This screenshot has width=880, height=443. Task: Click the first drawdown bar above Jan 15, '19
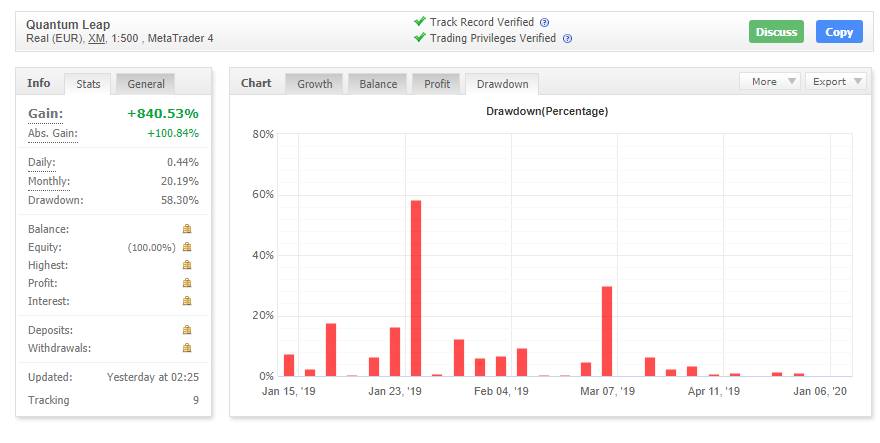289,365
